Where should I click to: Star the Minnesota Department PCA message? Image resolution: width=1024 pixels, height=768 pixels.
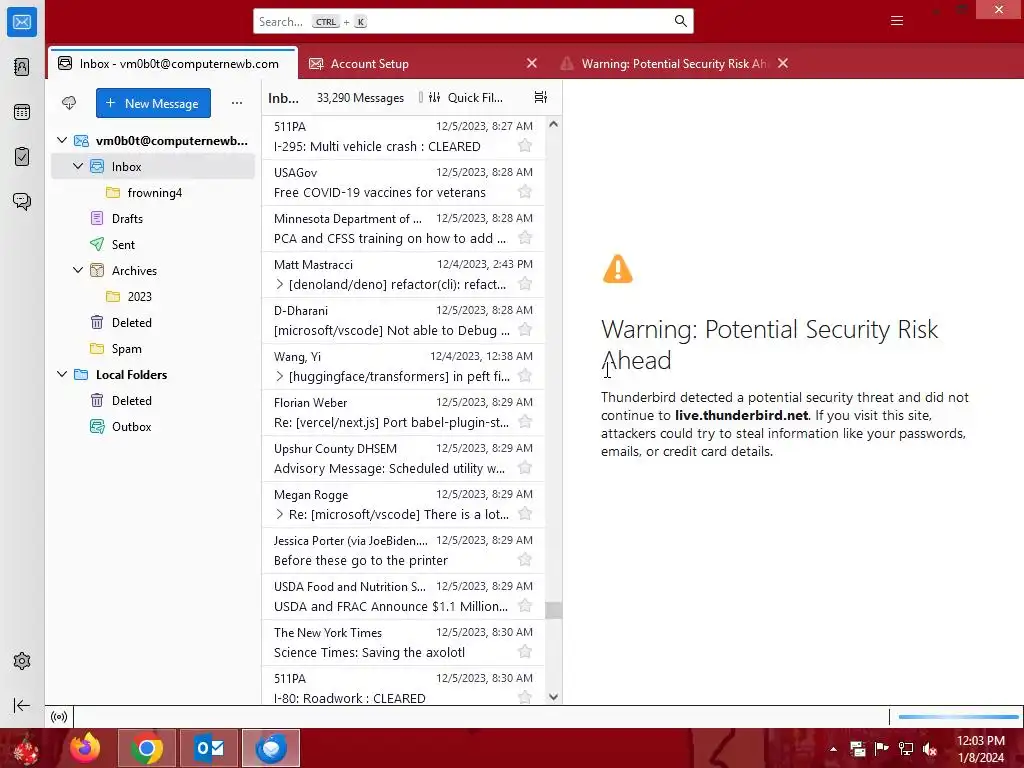pos(524,238)
